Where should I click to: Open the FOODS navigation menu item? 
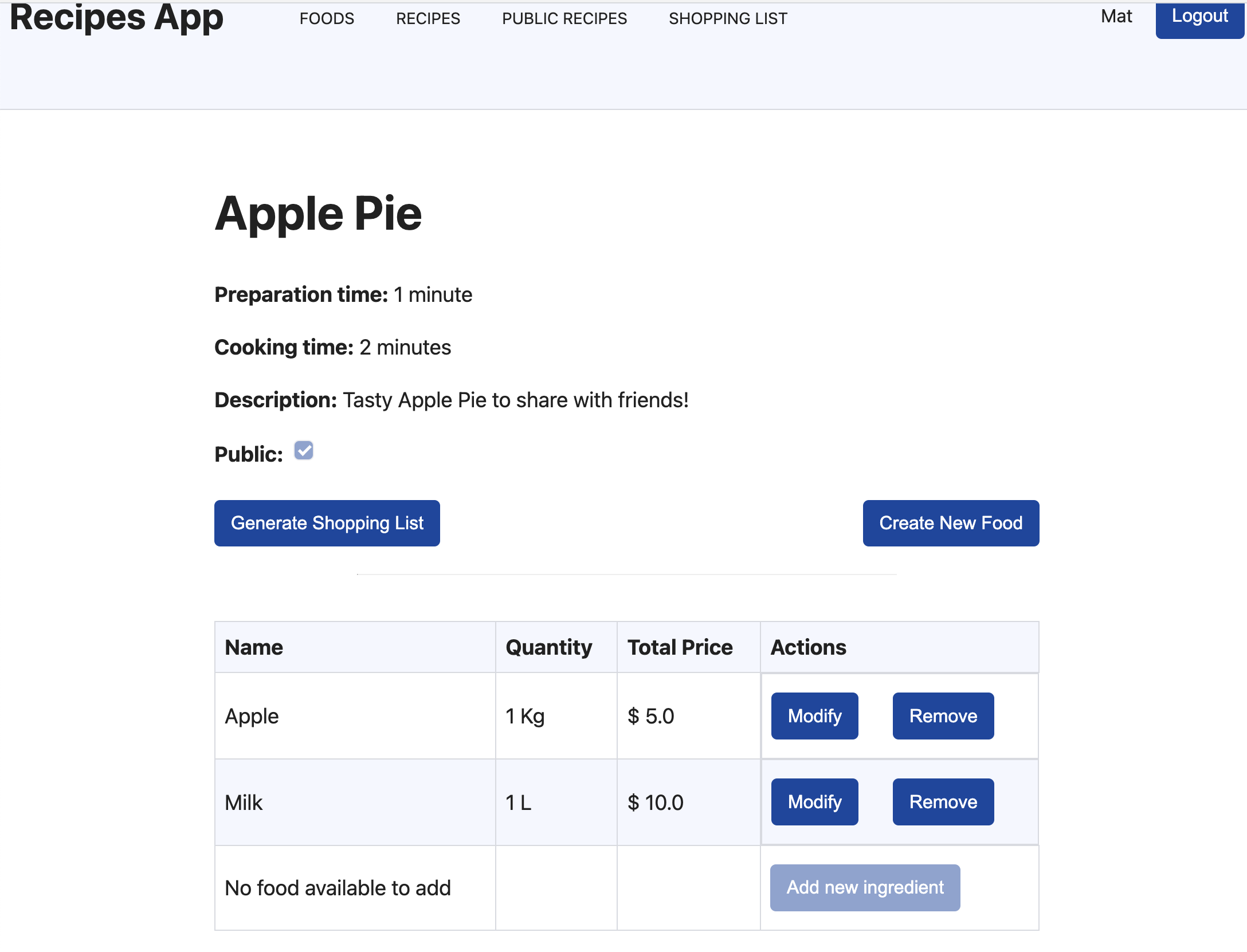tap(328, 19)
